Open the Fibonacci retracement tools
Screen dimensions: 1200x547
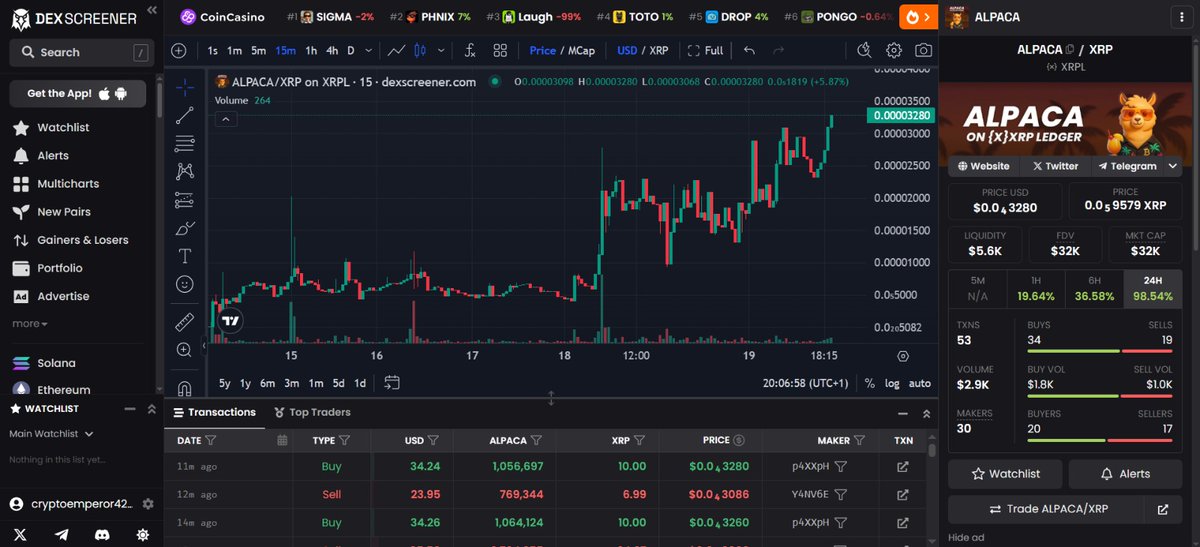click(184, 143)
